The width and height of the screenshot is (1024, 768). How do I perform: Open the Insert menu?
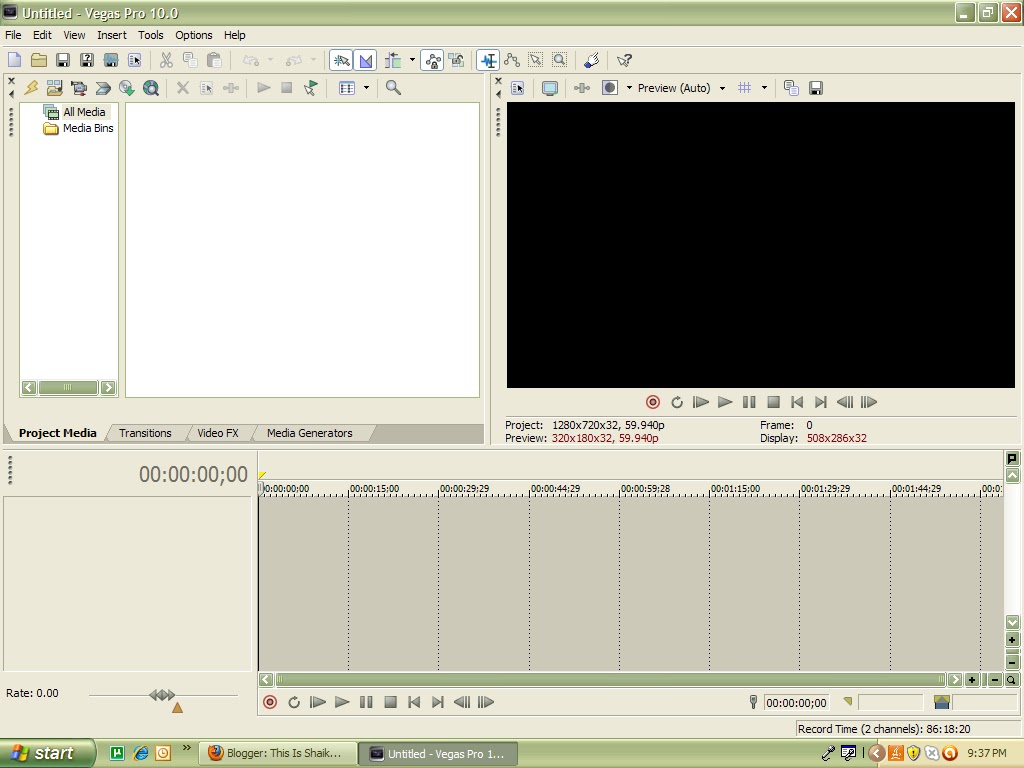tap(112, 35)
